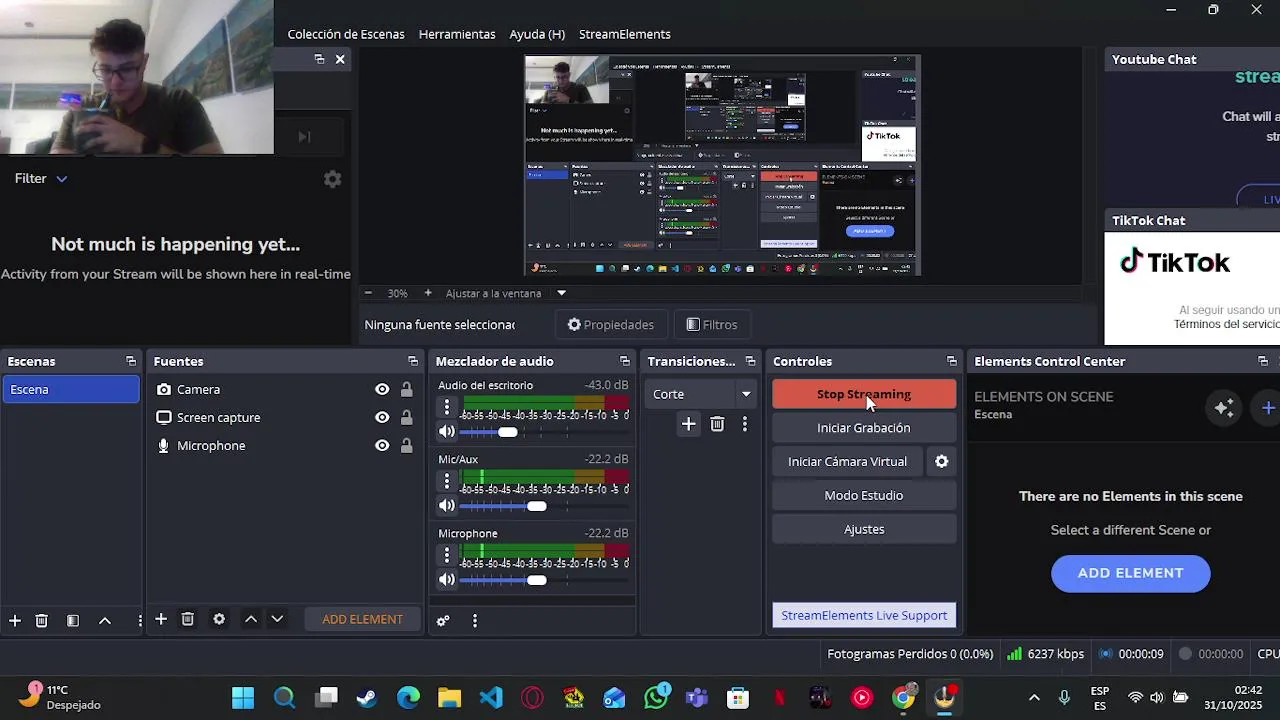Click Iniciar Cámara Virtual button
This screenshot has width=1280, height=720.
[847, 462]
